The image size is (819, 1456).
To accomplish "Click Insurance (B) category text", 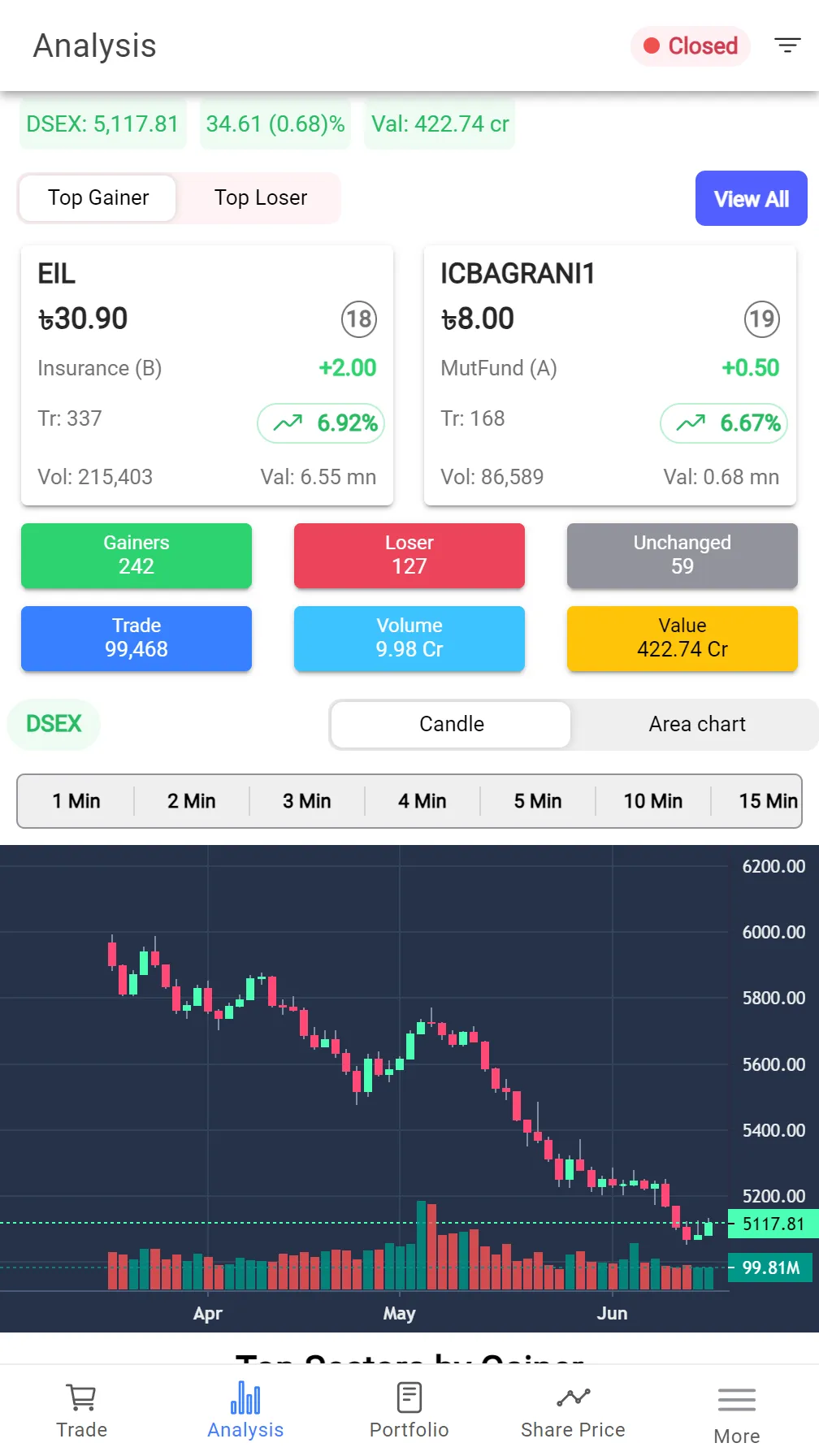I will [x=100, y=368].
